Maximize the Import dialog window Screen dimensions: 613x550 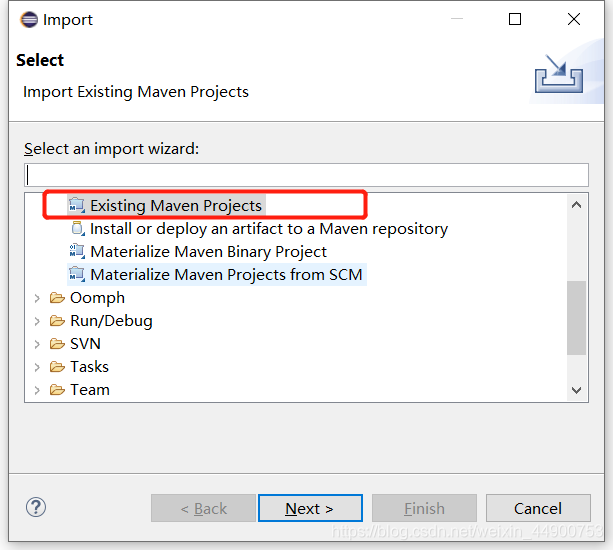(x=515, y=19)
